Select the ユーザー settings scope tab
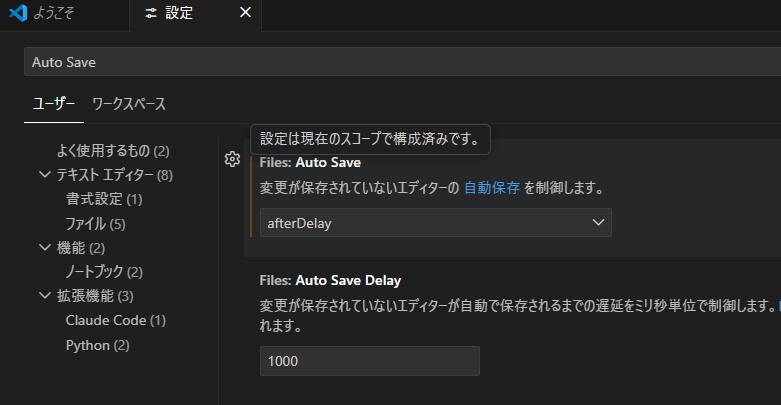 tap(53, 104)
